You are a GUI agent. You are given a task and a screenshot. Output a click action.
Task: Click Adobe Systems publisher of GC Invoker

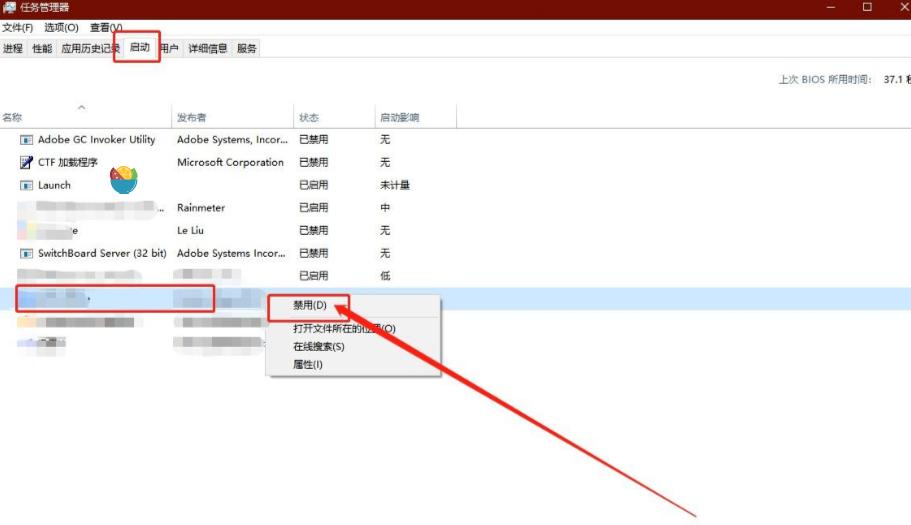click(x=232, y=140)
